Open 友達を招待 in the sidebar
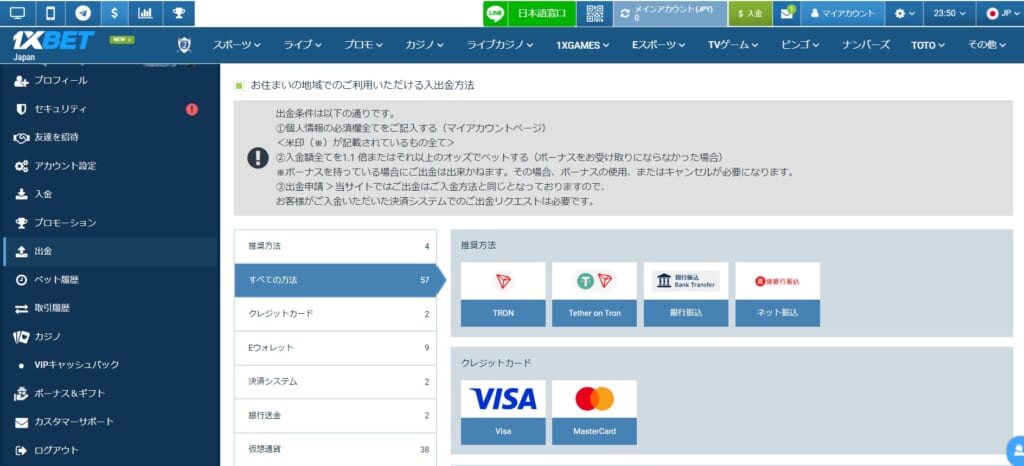The width and height of the screenshot is (1024, 466). 110,137
